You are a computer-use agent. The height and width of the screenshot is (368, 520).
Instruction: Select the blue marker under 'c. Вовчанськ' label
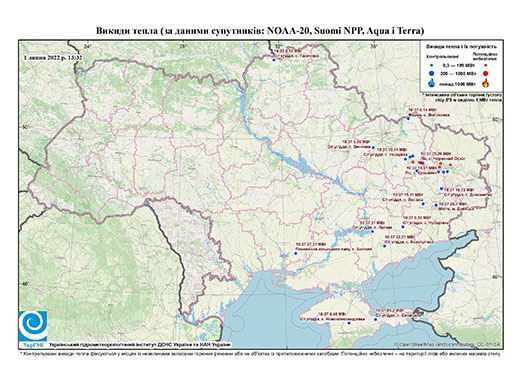[408, 119]
